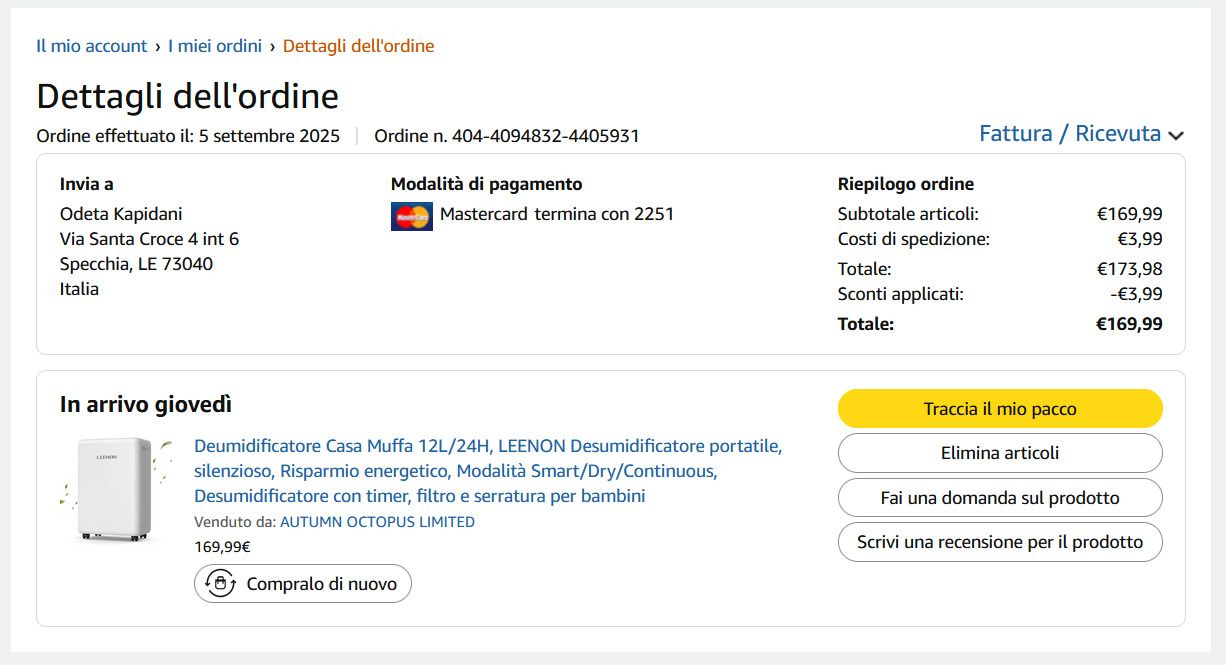This screenshot has width=1226, height=665.
Task: Expand the Fattura / Ricevuta chevron arrow
Action: [x=1176, y=136]
